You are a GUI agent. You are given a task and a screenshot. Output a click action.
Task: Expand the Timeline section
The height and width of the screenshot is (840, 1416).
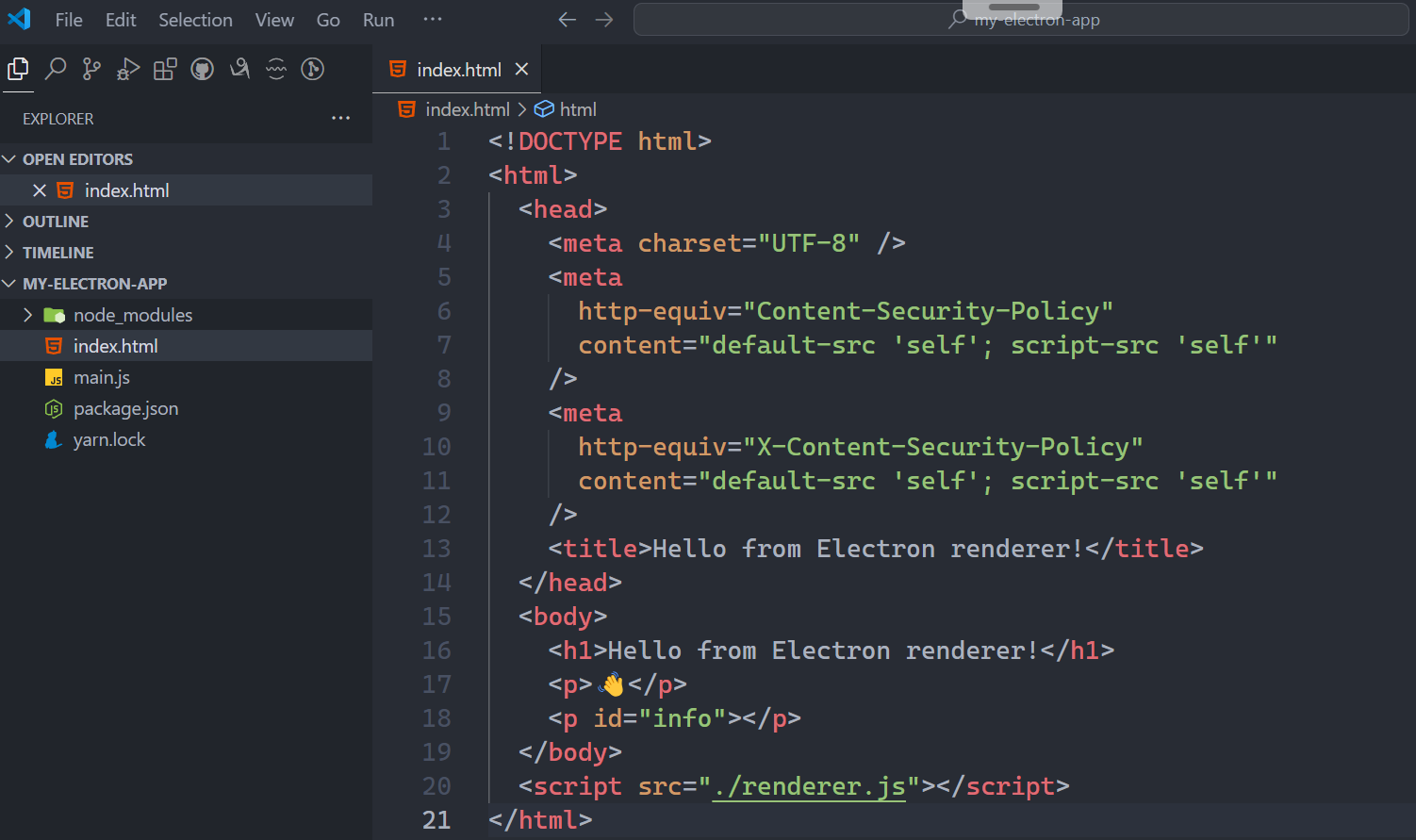click(186, 253)
